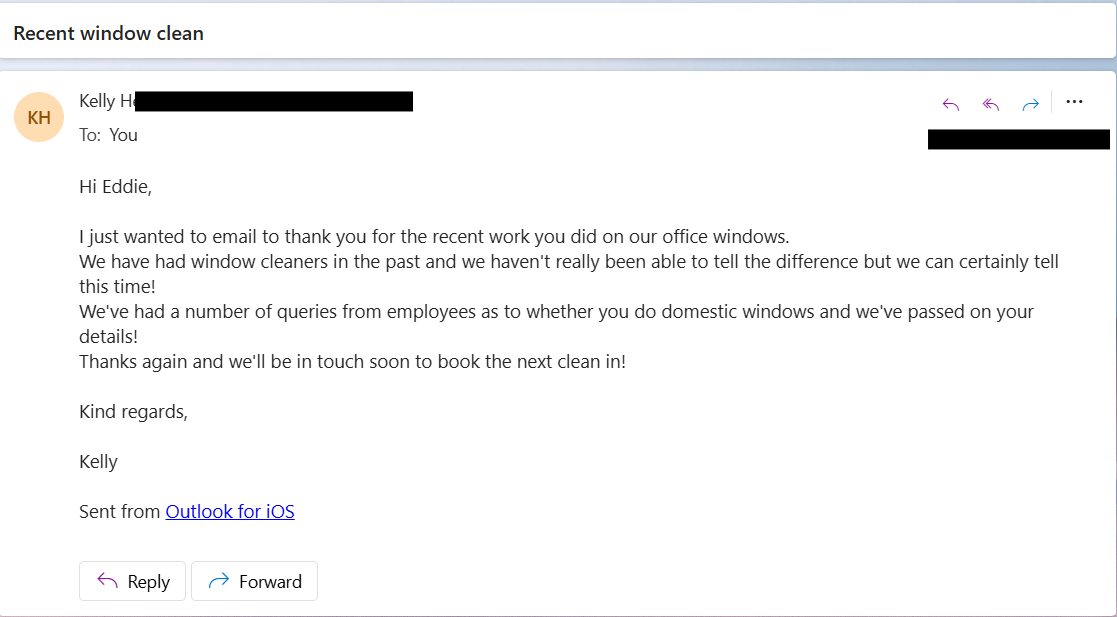
Task: Click the Reply all double-arrow icon
Action: (991, 104)
